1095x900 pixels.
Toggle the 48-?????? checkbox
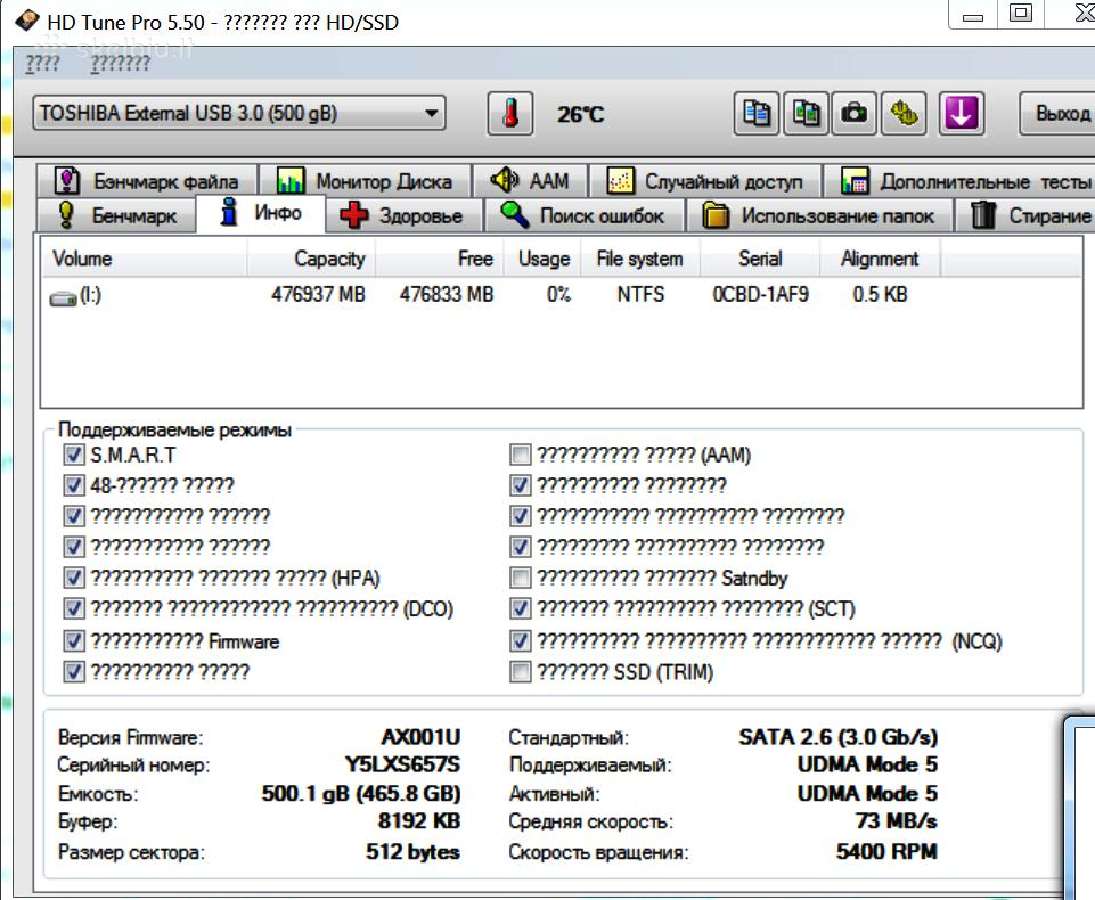[x=73, y=485]
